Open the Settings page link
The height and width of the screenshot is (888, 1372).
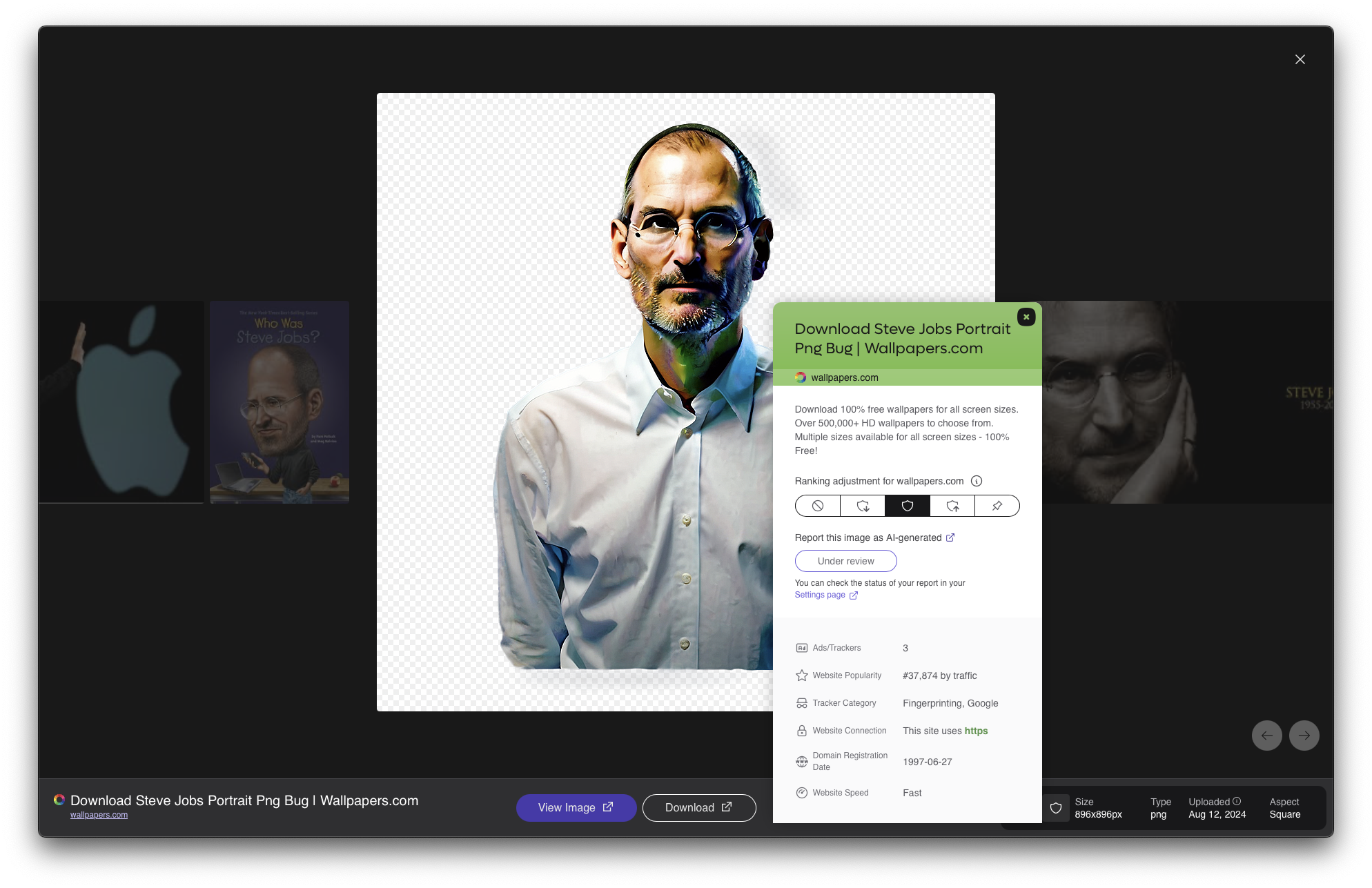(x=820, y=595)
